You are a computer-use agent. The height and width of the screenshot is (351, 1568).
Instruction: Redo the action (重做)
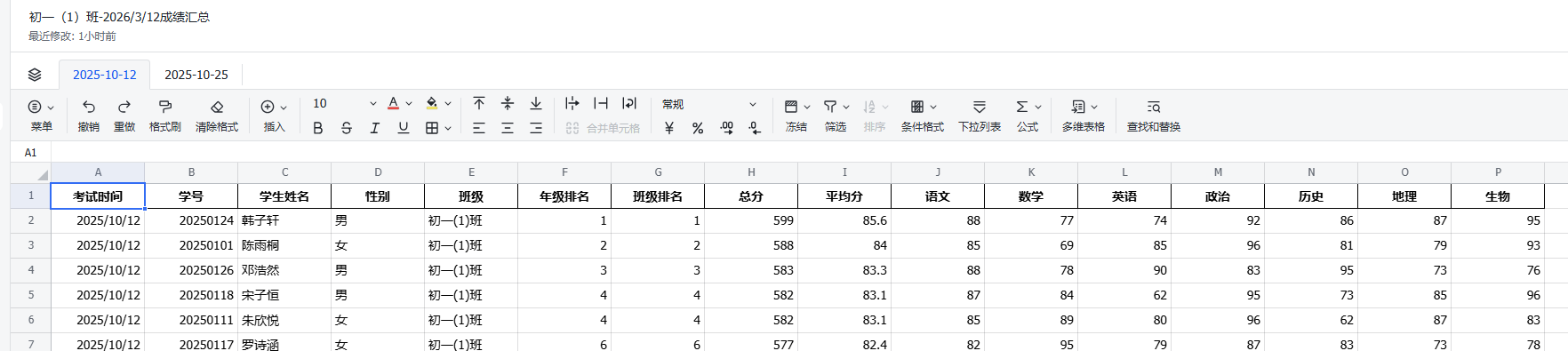pos(124,116)
